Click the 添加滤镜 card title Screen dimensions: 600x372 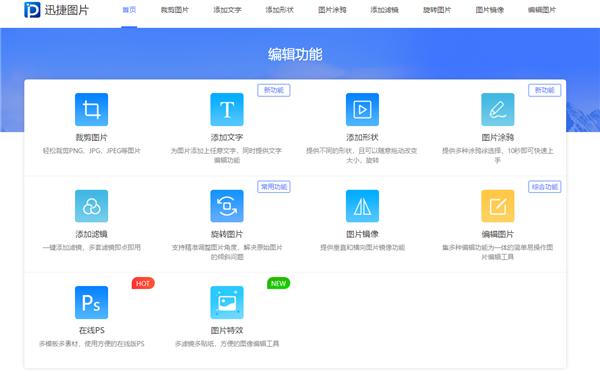click(91, 234)
